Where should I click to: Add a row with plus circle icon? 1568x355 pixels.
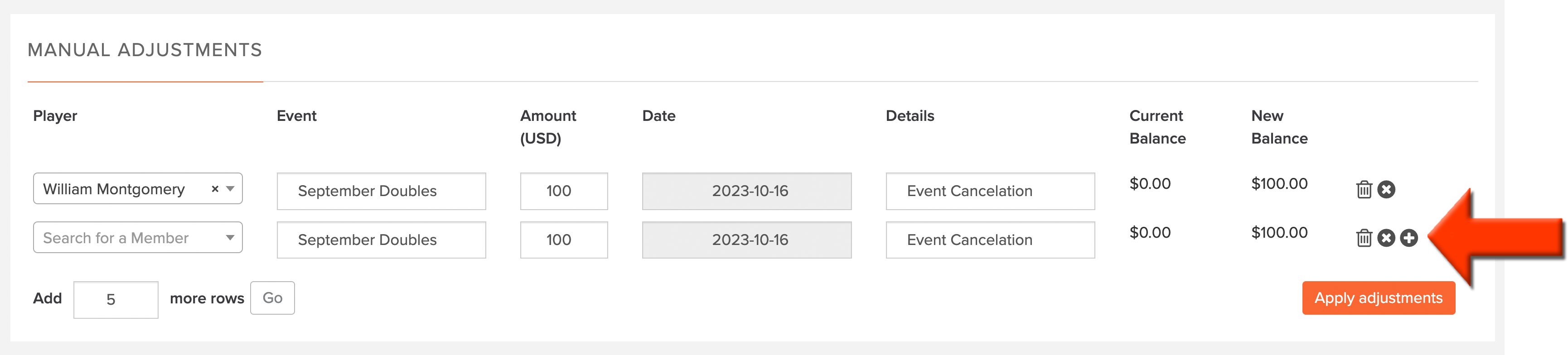coord(1408,238)
